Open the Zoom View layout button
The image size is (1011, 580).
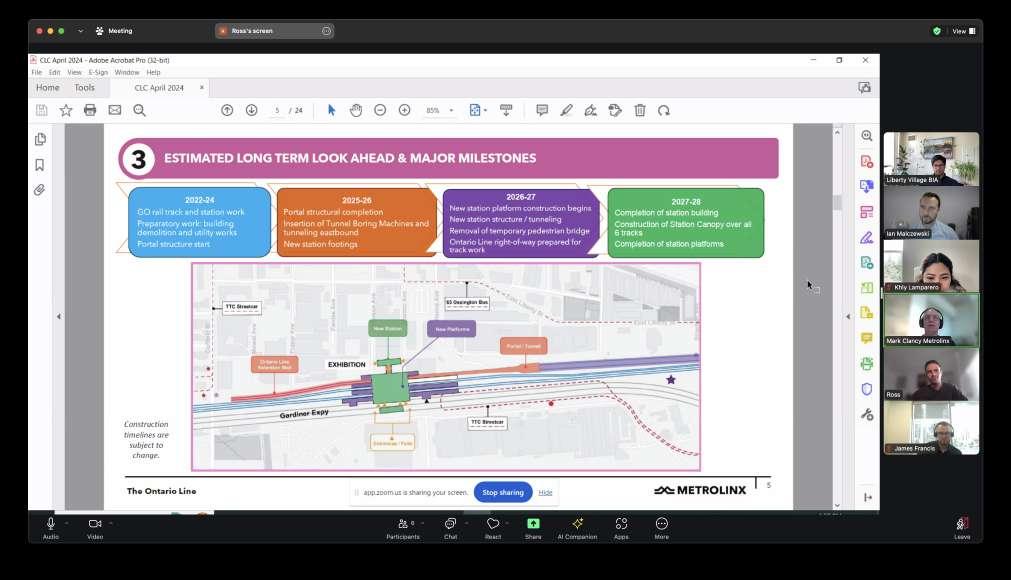[964, 31]
